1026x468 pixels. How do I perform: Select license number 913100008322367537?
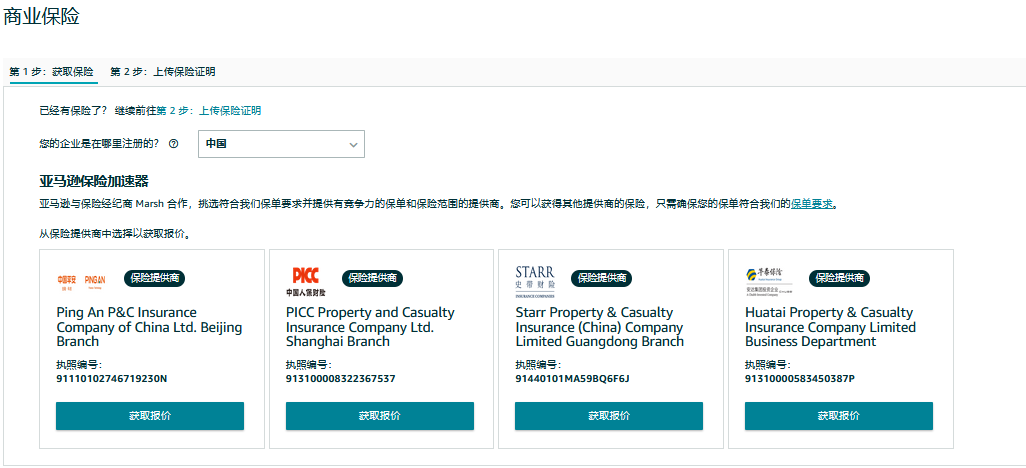(x=340, y=378)
